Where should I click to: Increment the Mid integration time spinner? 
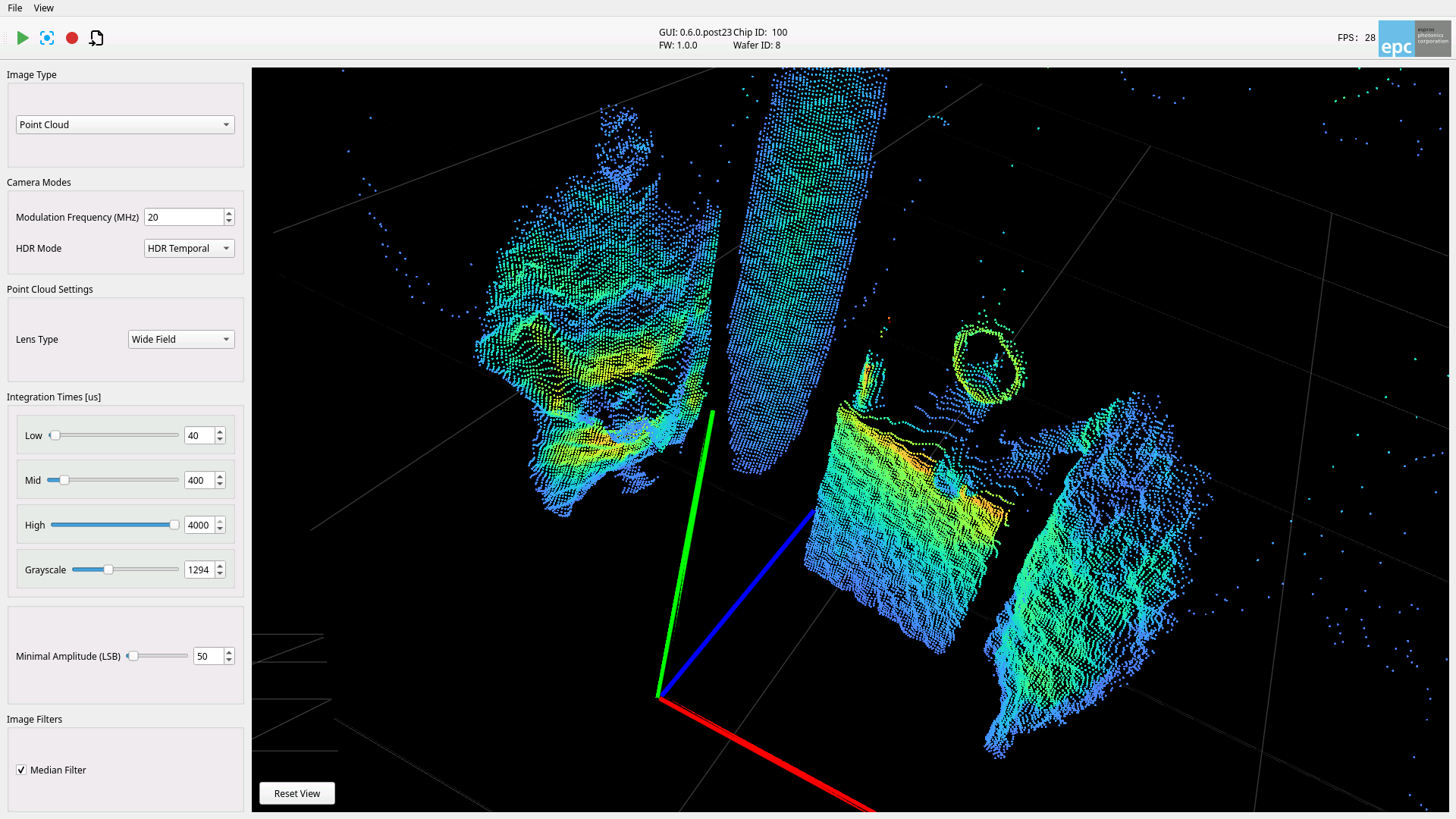tap(220, 476)
